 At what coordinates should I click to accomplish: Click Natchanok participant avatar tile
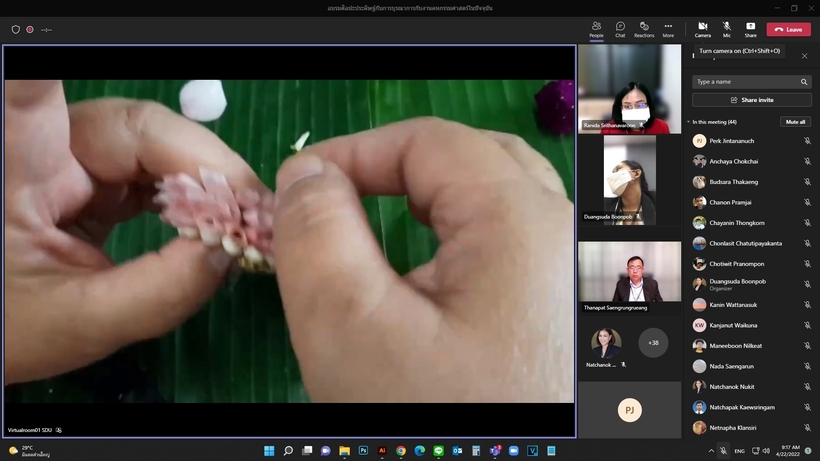(606, 343)
